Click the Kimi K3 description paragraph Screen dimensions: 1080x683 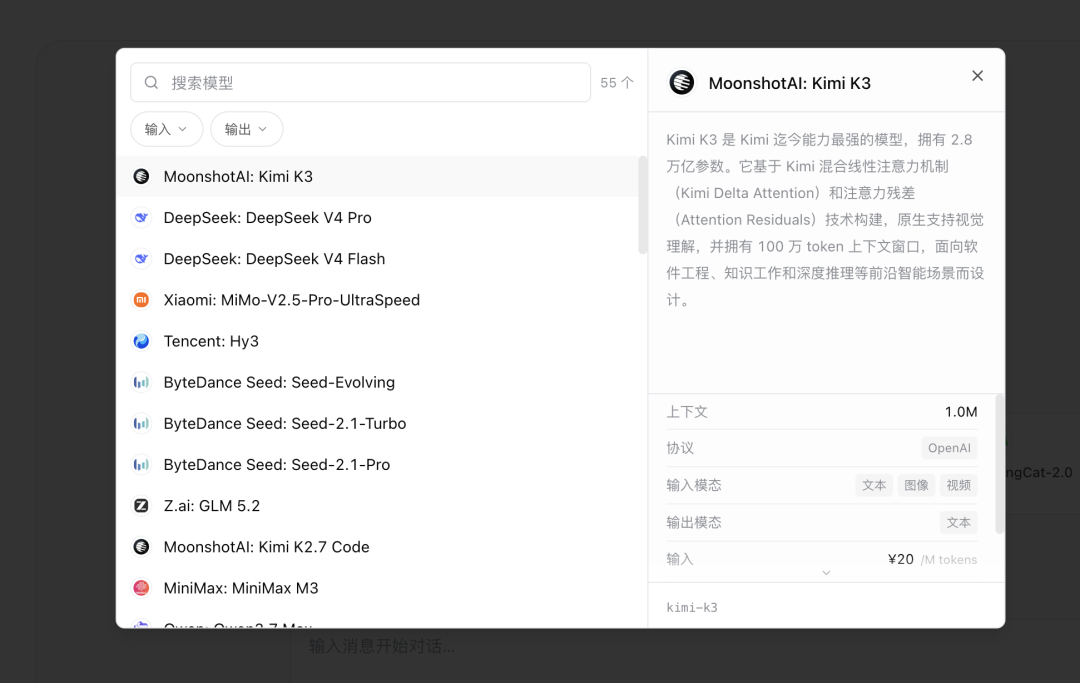tap(824, 220)
